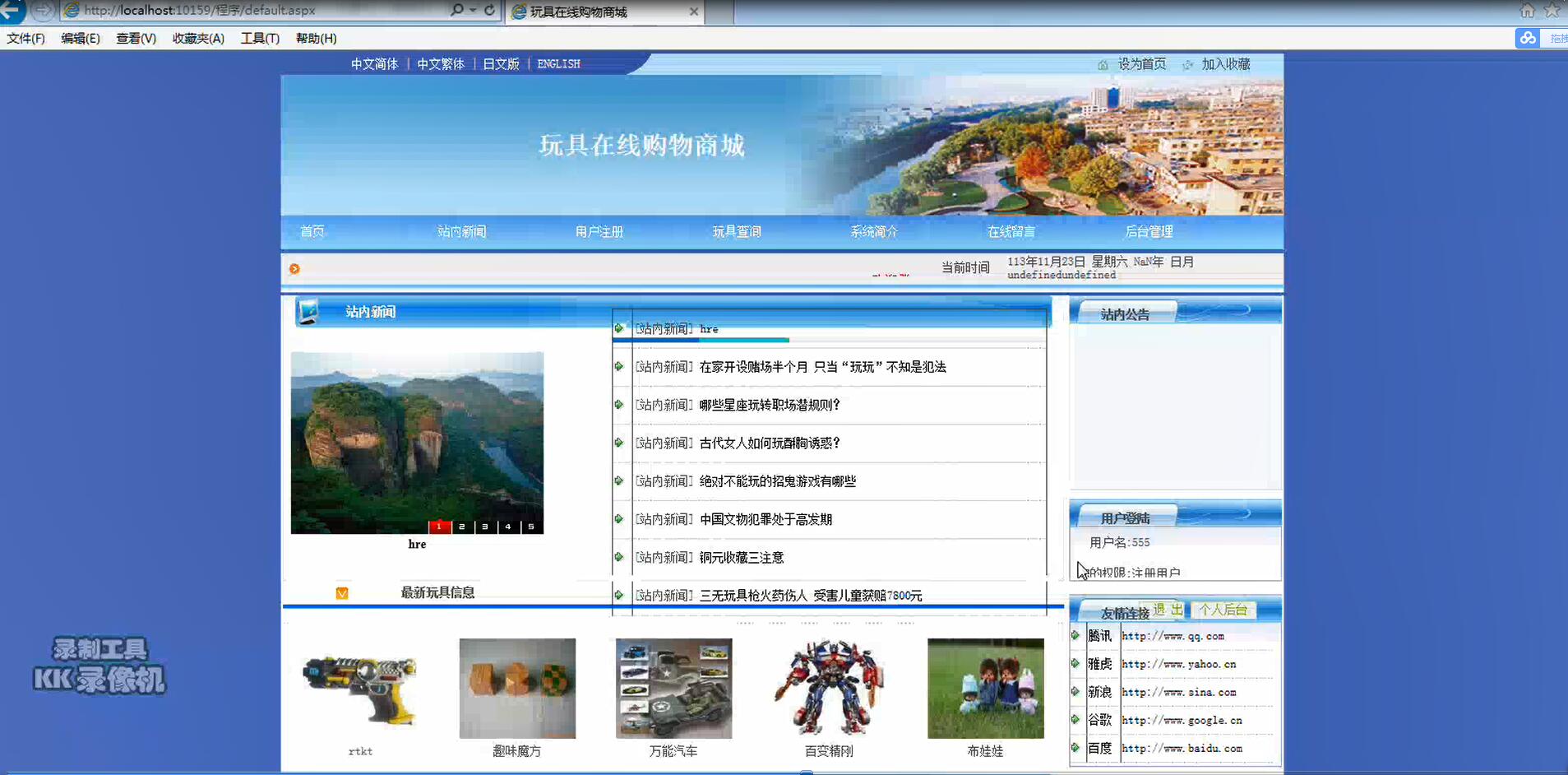Switch language to 中文简体
Screen dimensions: 1568x775
click(374, 64)
